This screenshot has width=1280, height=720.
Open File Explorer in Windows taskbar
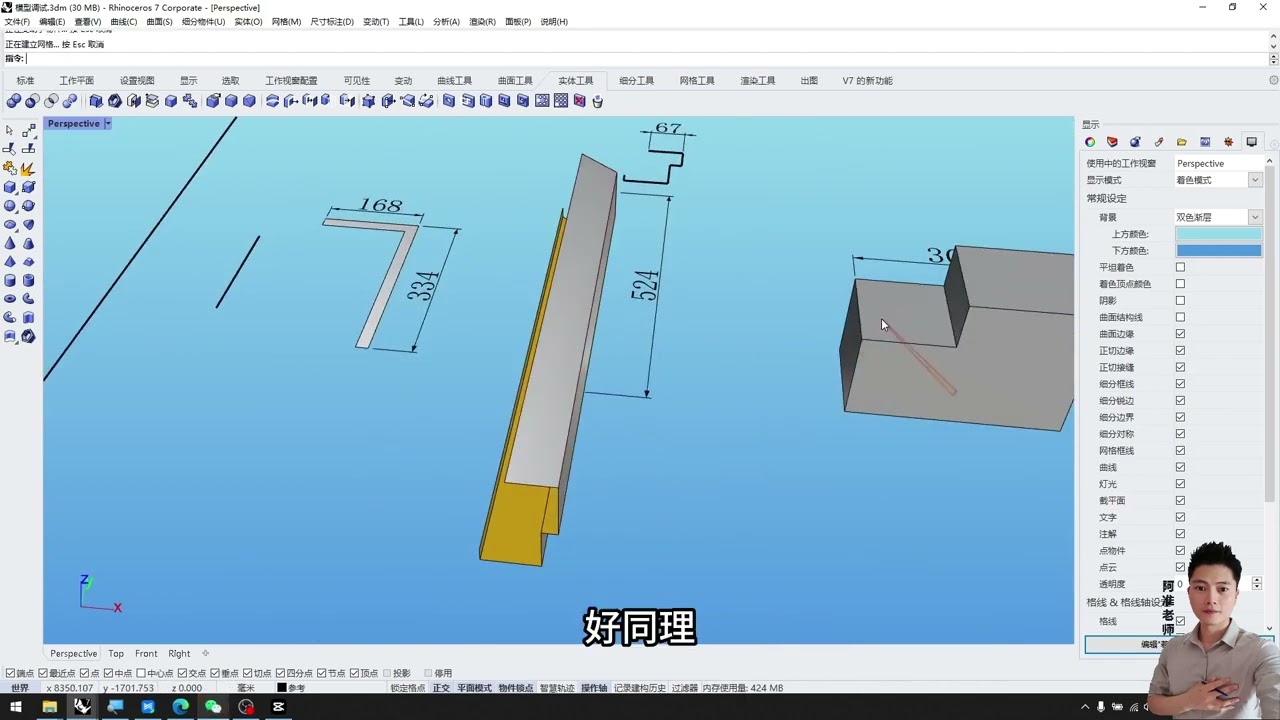tap(49, 707)
